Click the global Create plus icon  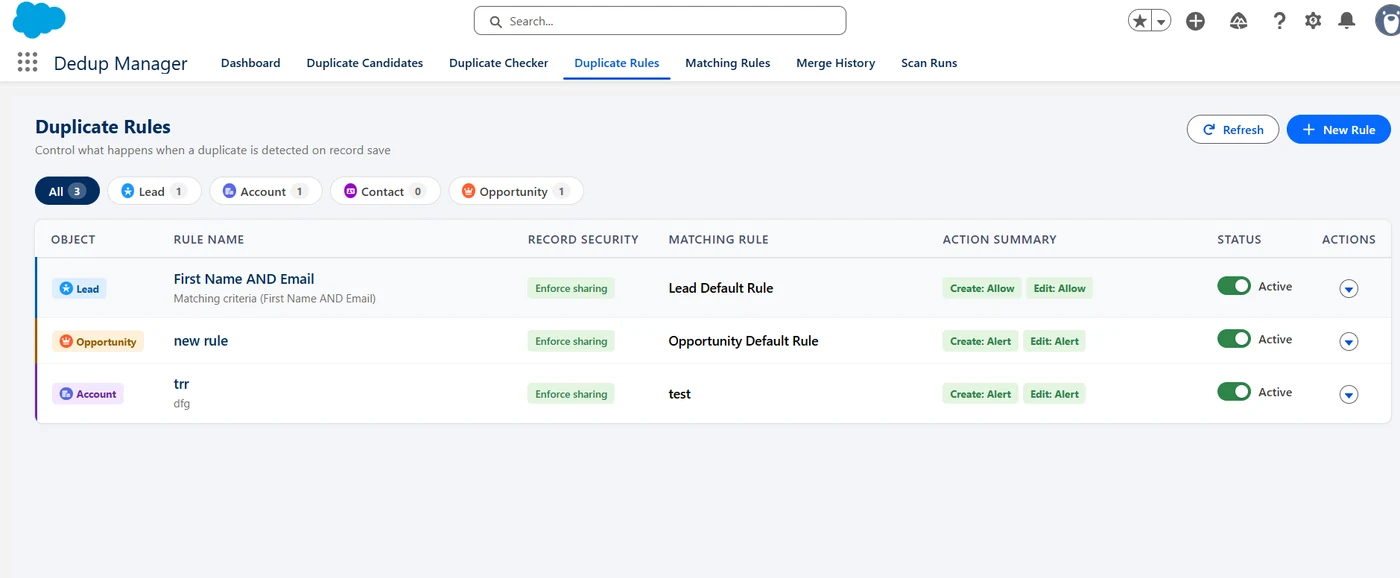coord(1195,21)
